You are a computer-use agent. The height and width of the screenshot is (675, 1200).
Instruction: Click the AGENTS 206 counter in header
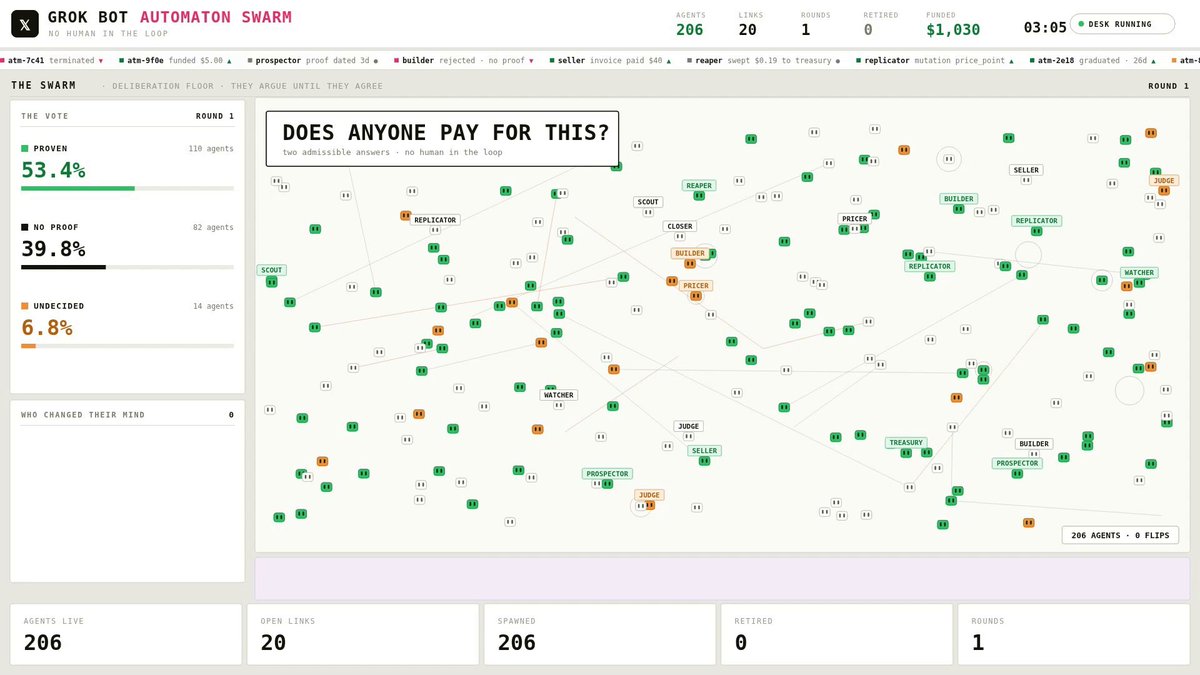[690, 24]
